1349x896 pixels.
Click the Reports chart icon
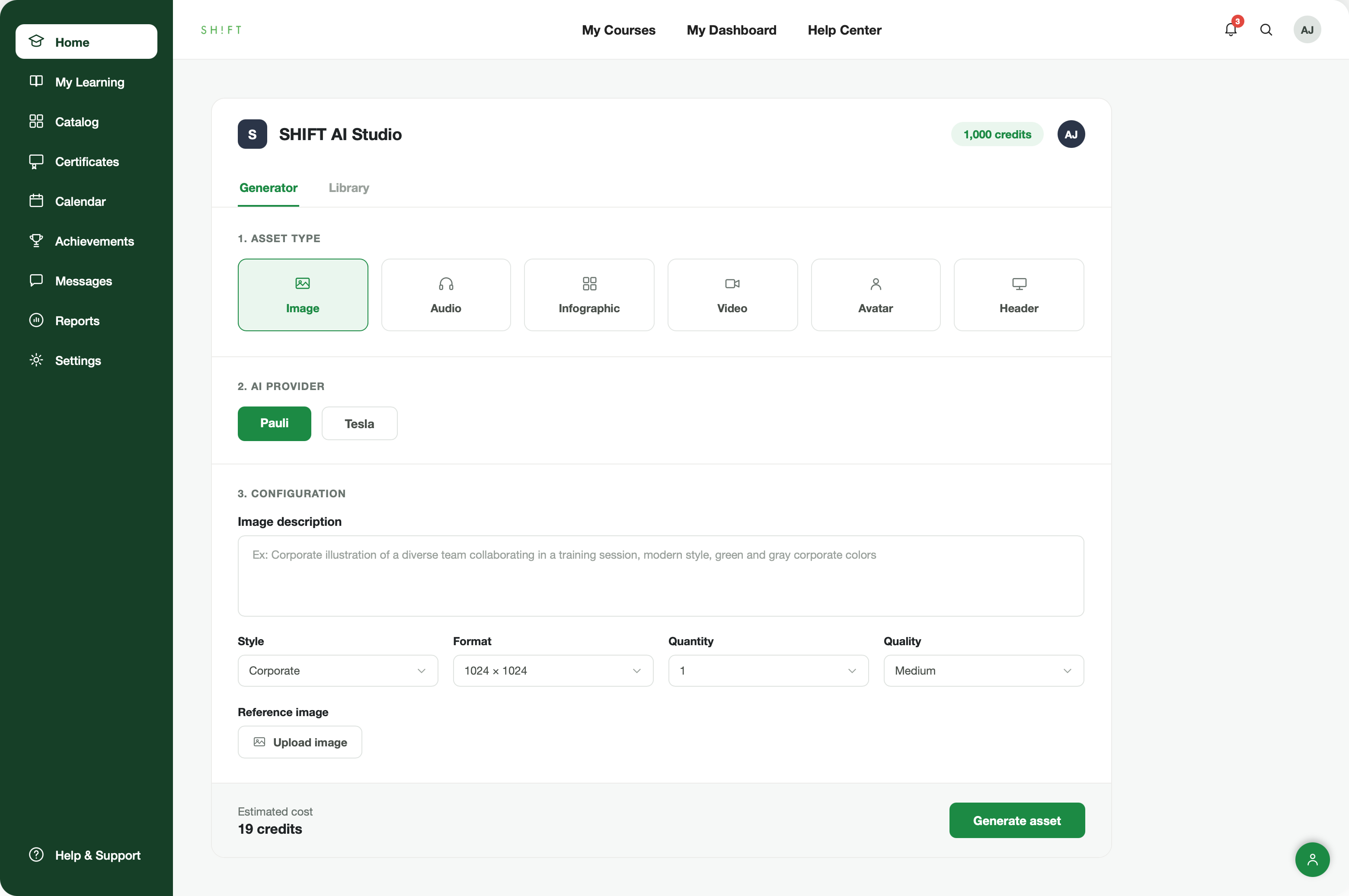(x=36, y=320)
